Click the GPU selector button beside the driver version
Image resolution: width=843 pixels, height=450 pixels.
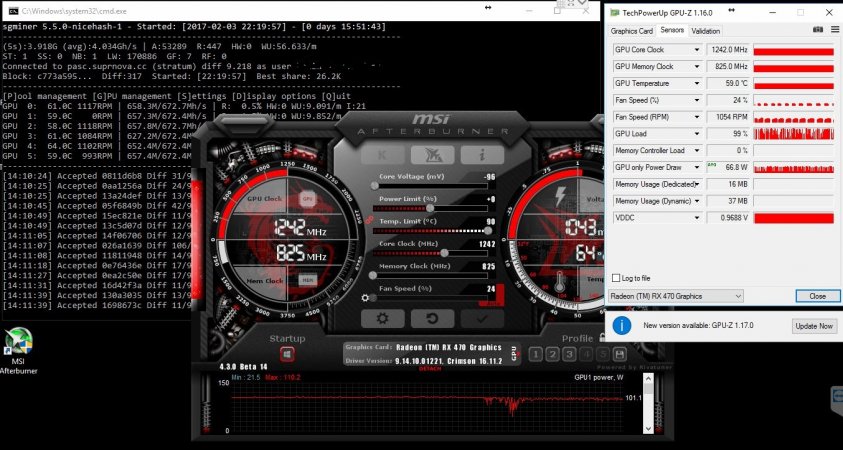point(514,353)
